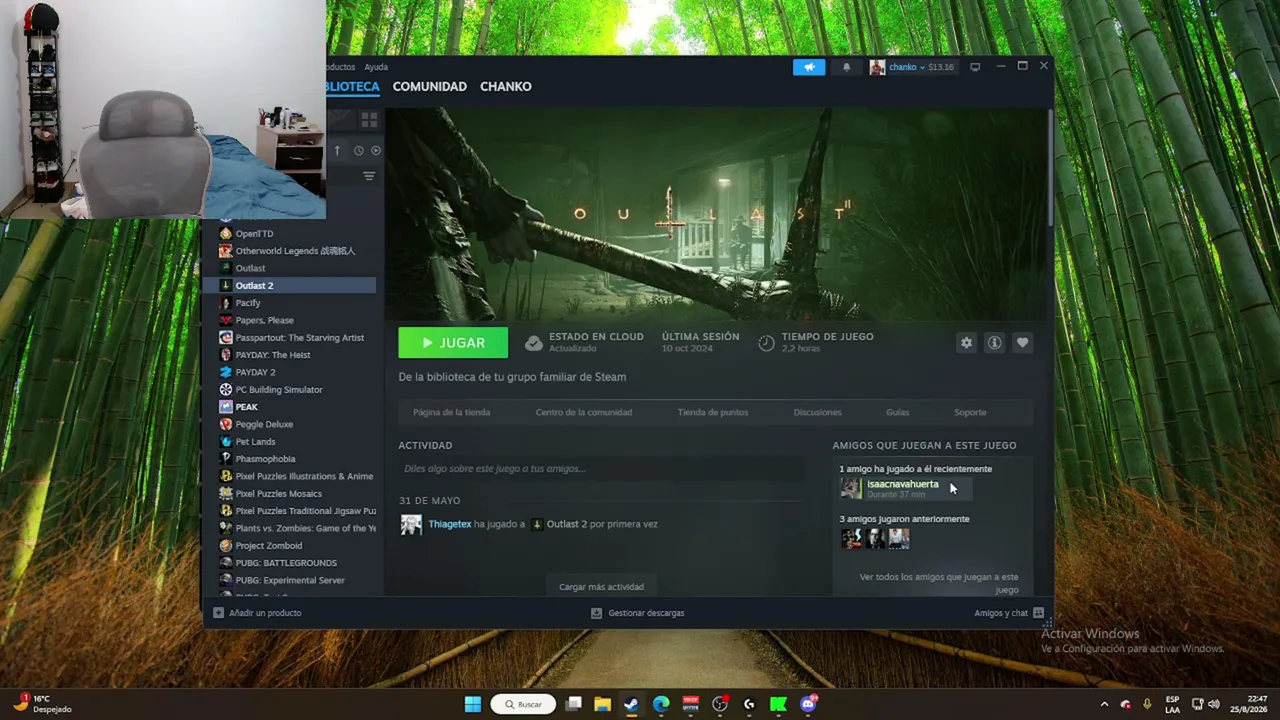
Task: Open Outlast 2 settings gear
Action: click(966, 343)
